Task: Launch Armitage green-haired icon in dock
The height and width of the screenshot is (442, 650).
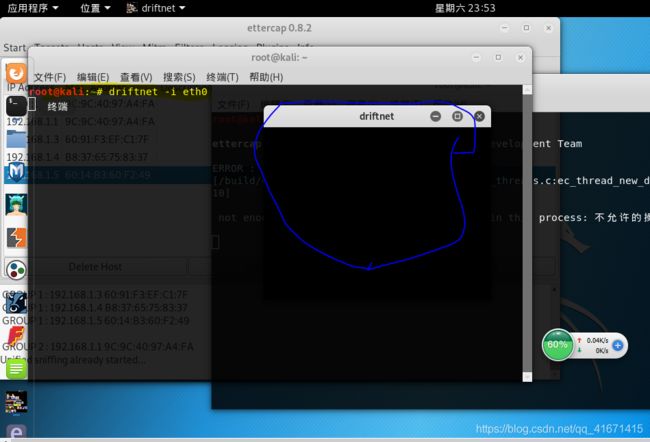Action: (16, 204)
